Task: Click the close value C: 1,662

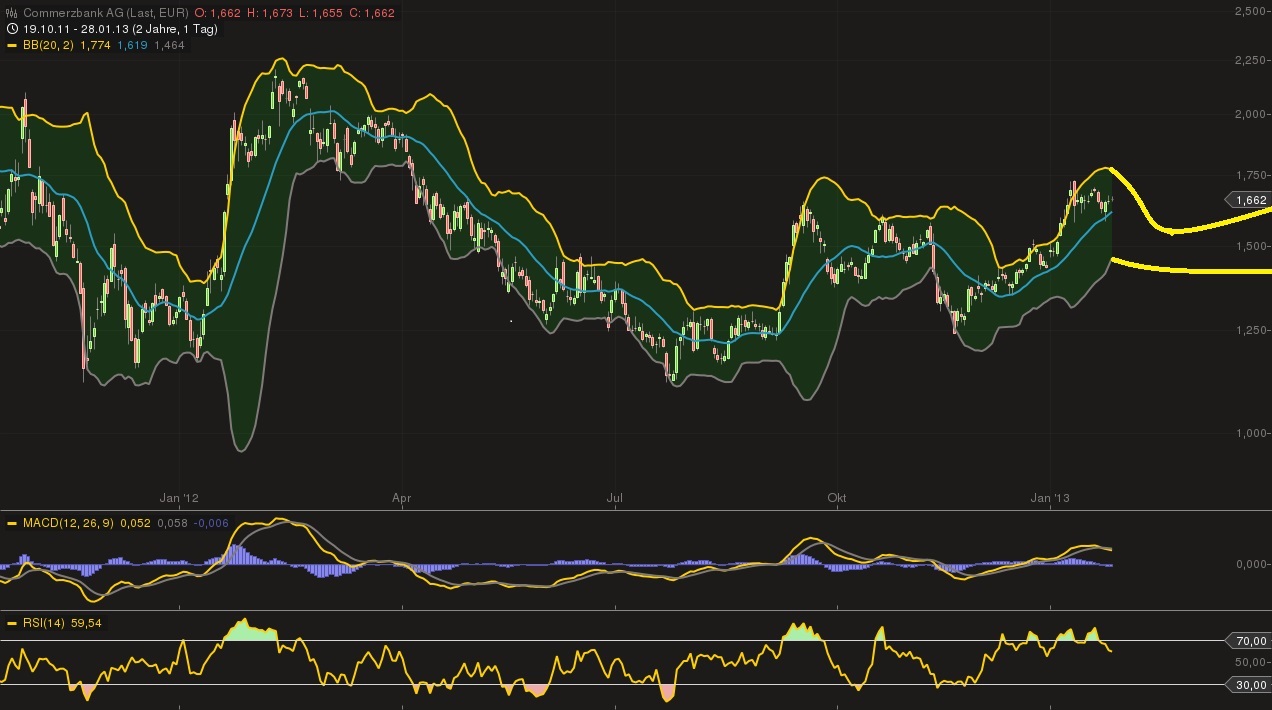Action: [372, 13]
